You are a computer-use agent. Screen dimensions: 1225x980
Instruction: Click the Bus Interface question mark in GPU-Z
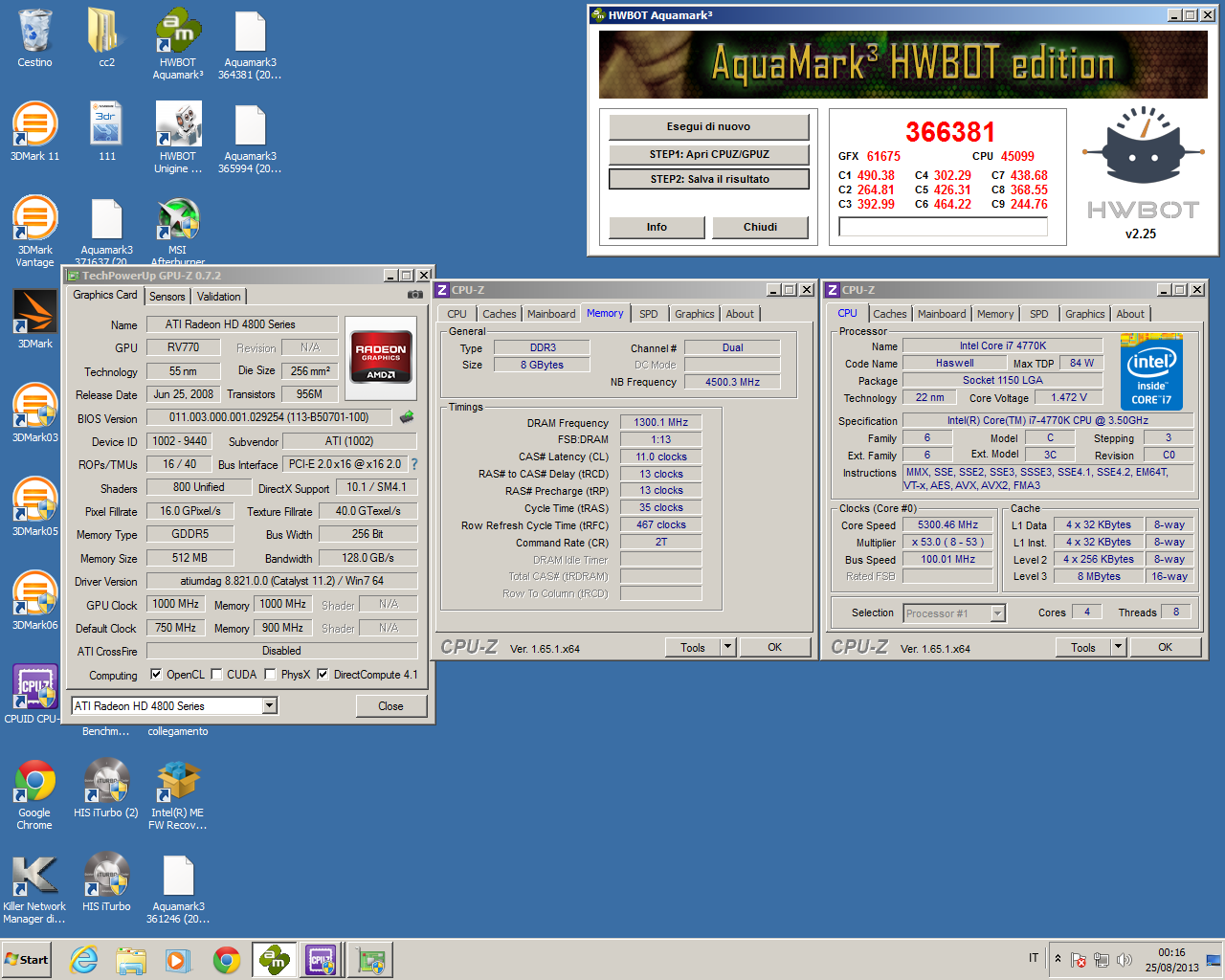[414, 464]
